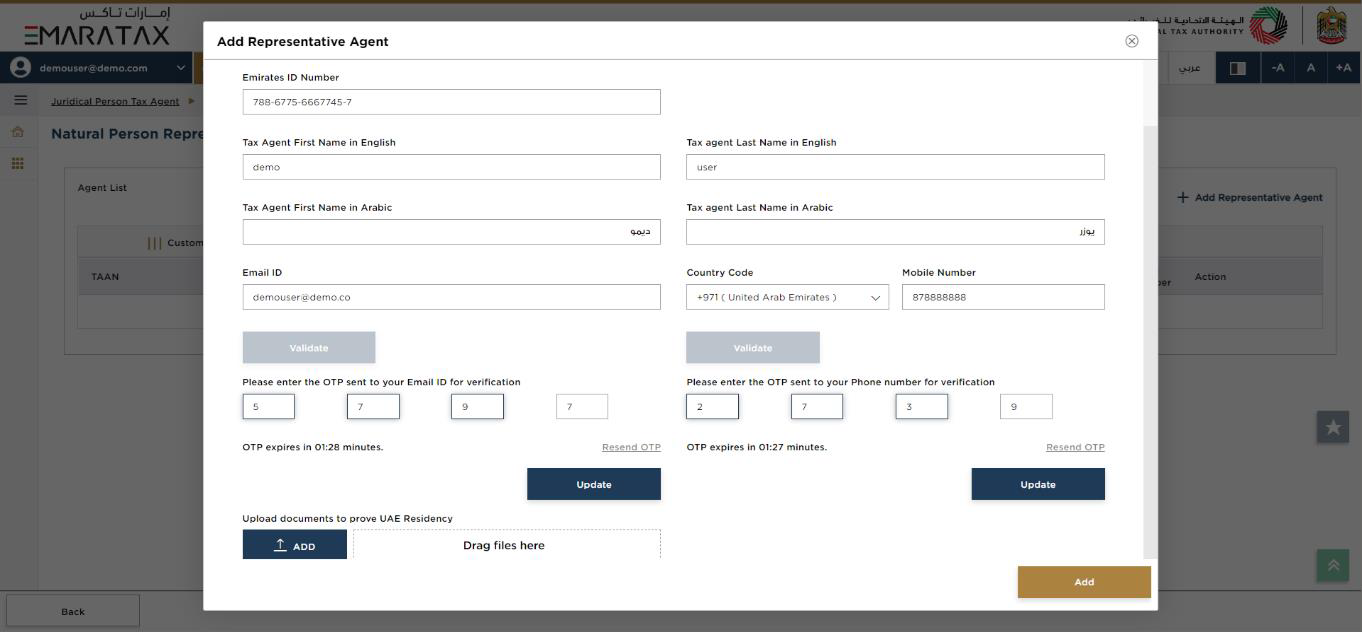Click the Validate button under Email ID
The image size is (1362, 632).
[x=309, y=348]
